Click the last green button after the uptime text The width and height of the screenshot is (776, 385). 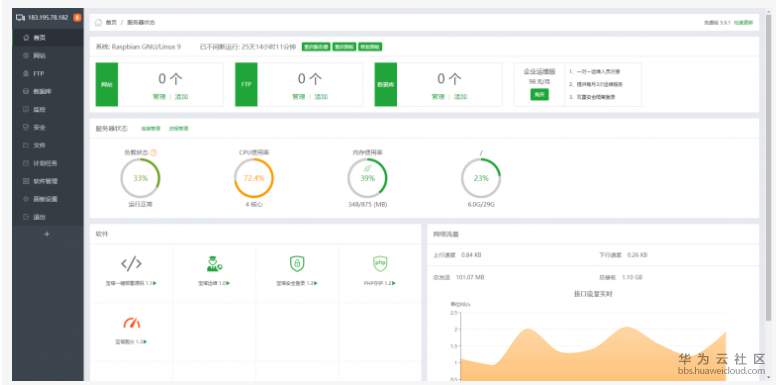370,47
